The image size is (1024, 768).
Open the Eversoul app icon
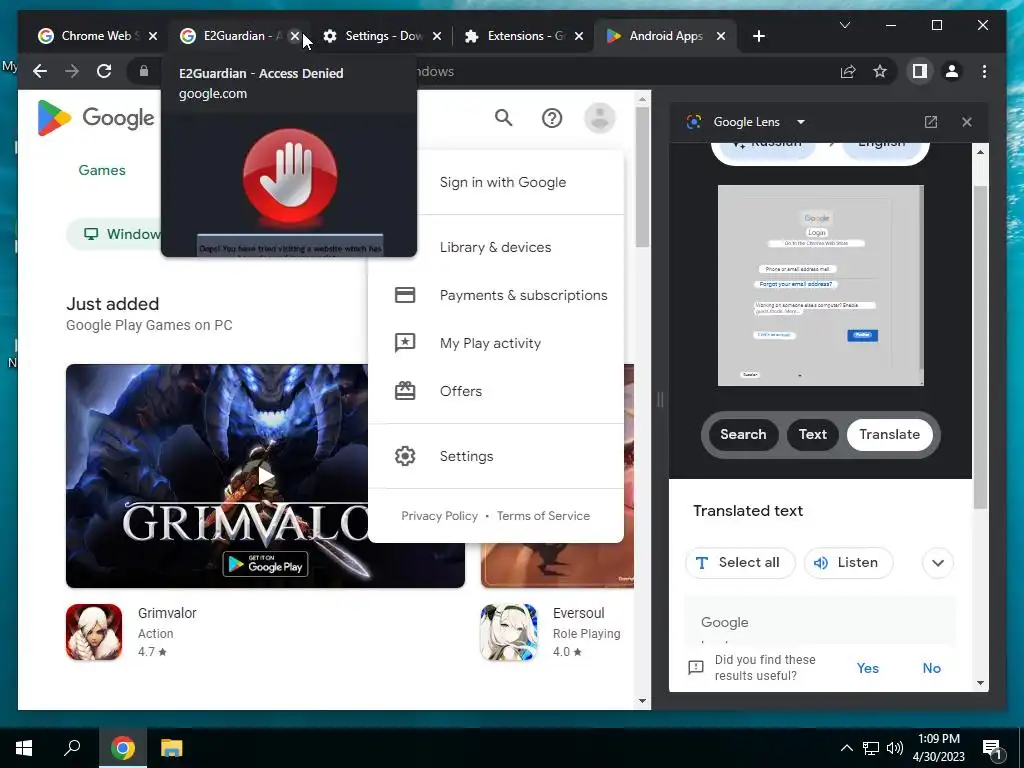pyautogui.click(x=508, y=632)
